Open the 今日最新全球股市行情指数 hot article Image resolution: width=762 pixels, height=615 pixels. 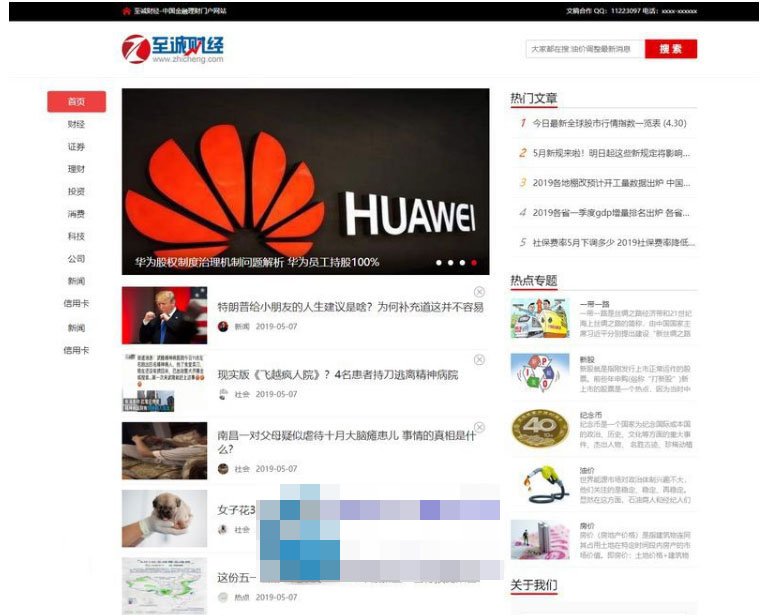click(x=608, y=124)
